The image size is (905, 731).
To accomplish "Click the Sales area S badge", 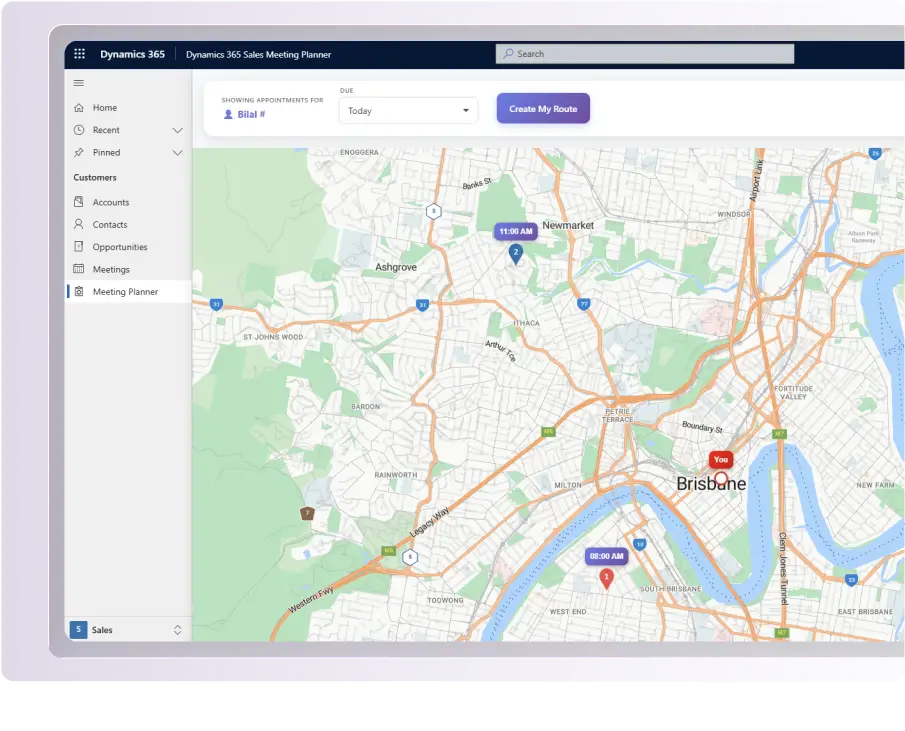I will (x=78, y=629).
